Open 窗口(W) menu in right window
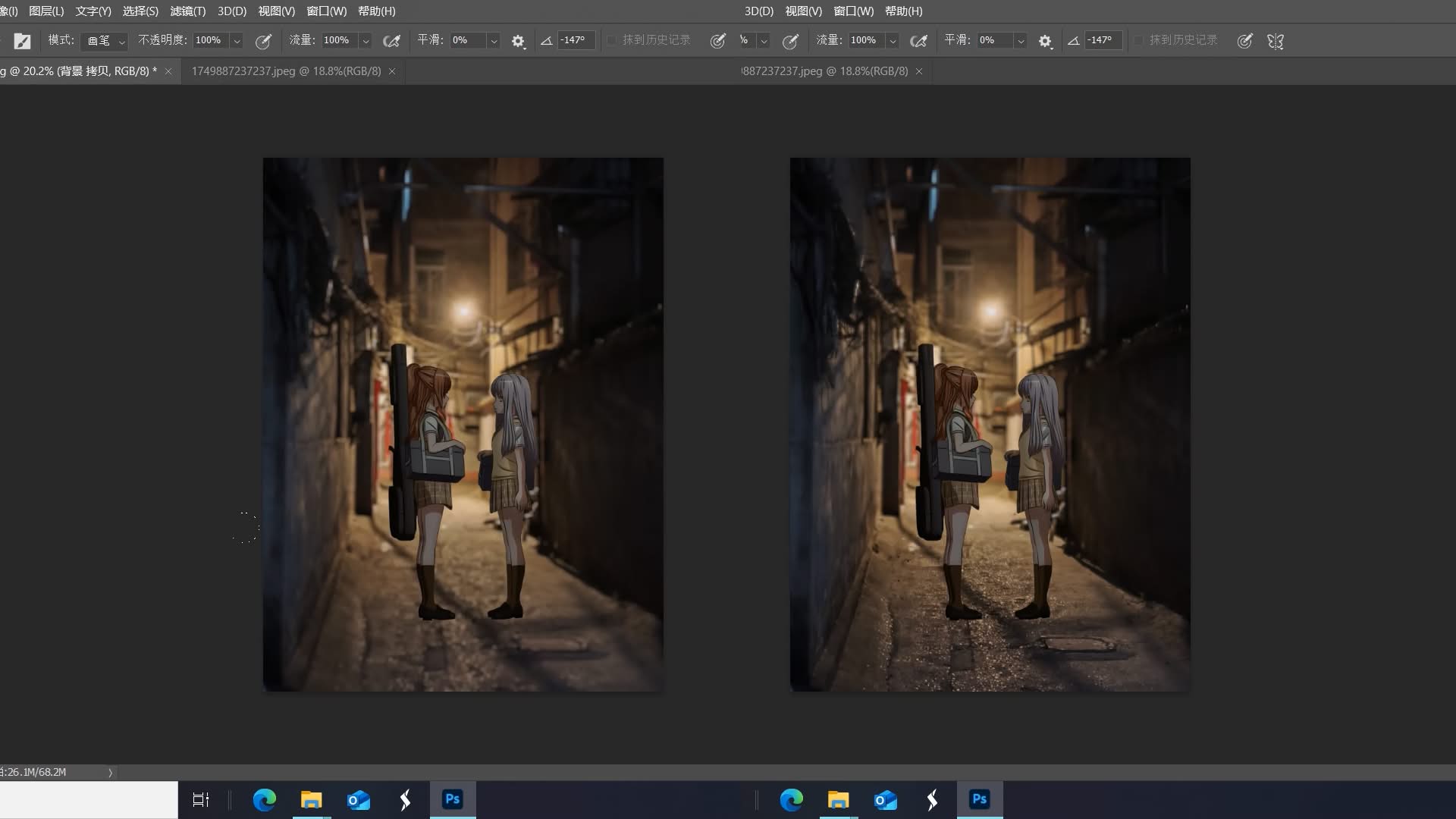Image resolution: width=1456 pixels, height=819 pixels. coord(853,11)
